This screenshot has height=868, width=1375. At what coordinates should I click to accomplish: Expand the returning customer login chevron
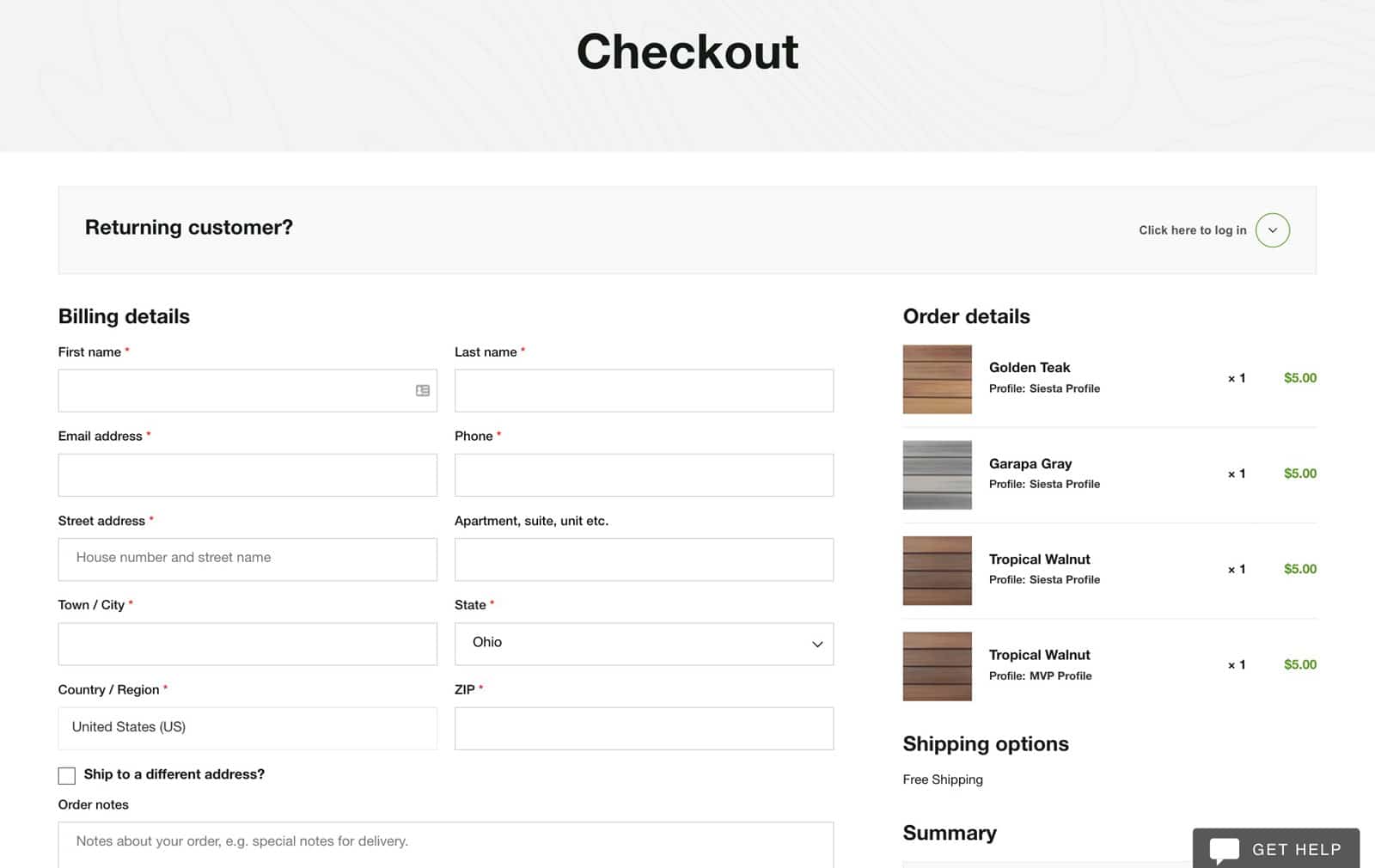[1272, 230]
